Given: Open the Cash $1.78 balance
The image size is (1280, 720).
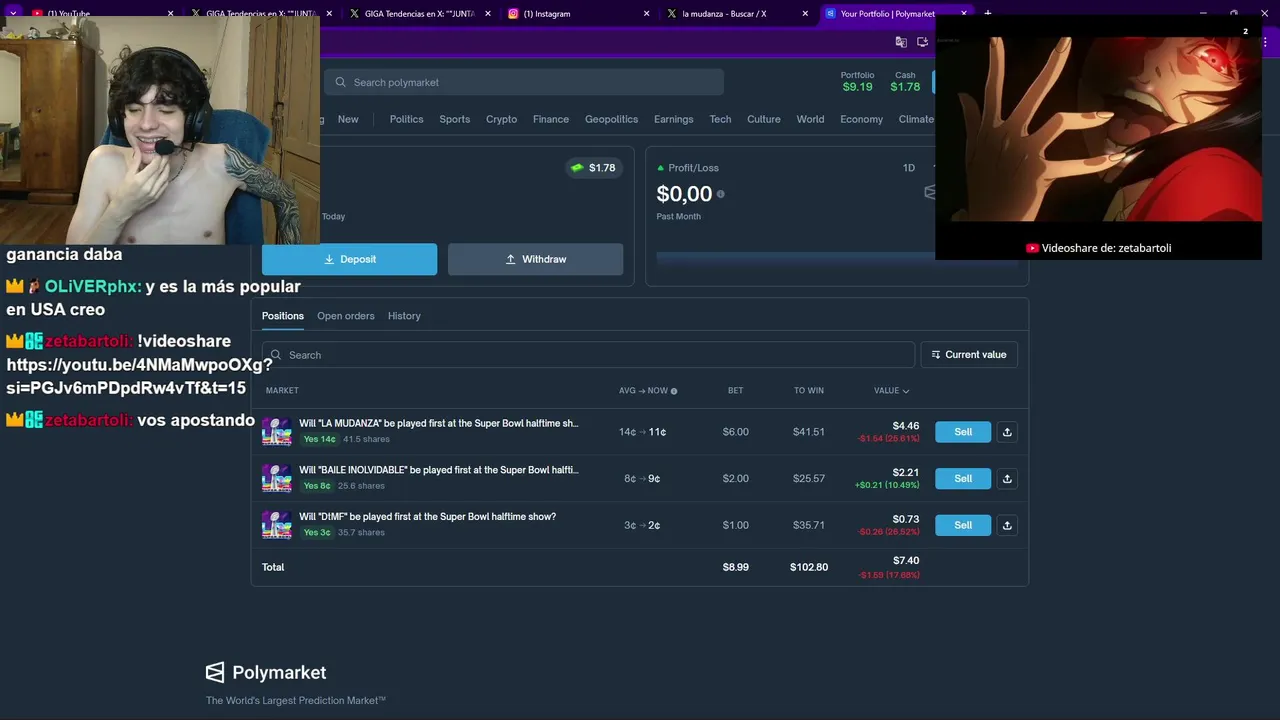Looking at the screenshot, I should click(905, 82).
